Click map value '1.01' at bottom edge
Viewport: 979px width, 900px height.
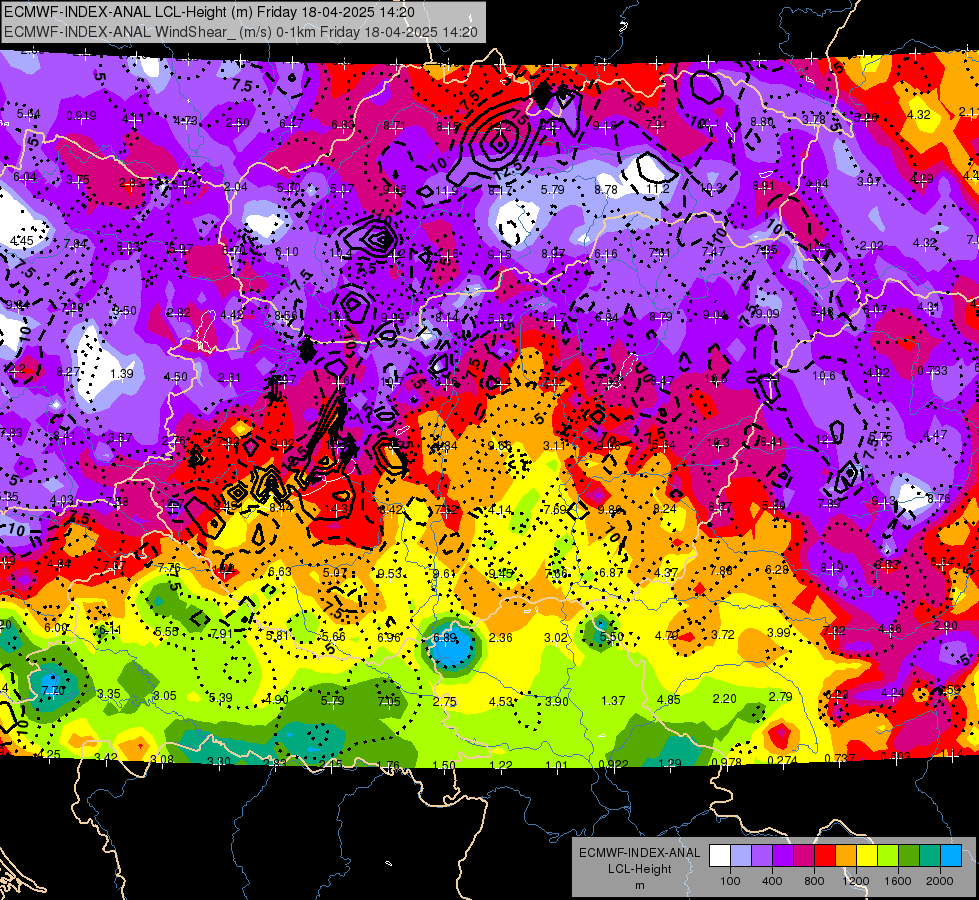[556, 765]
